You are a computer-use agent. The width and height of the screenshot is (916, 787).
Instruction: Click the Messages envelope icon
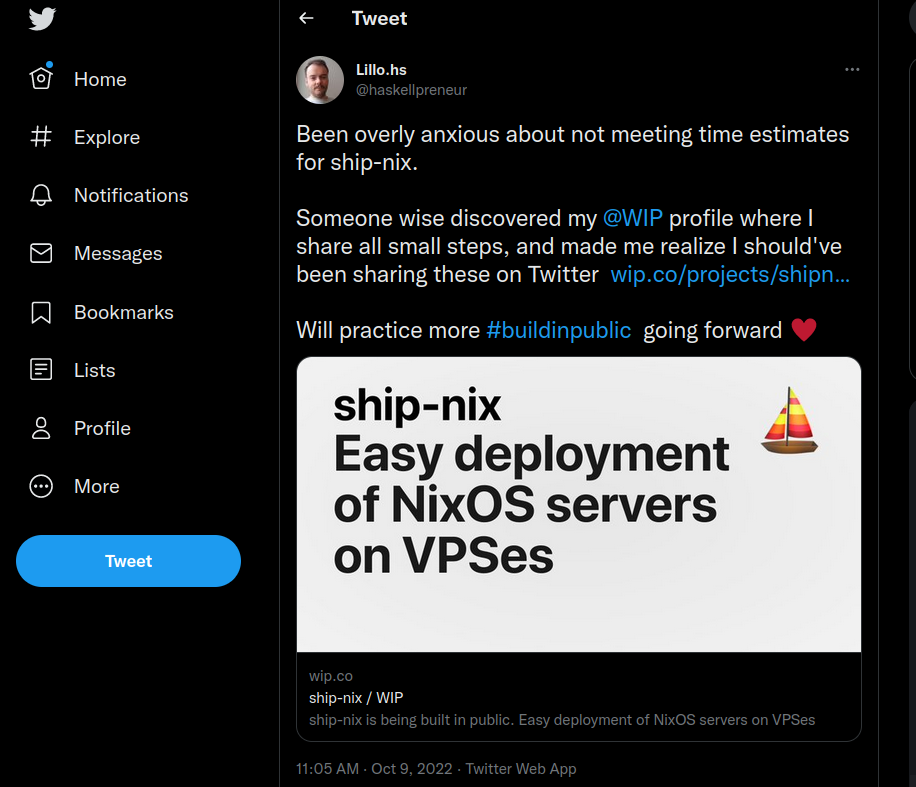pyautogui.click(x=41, y=254)
